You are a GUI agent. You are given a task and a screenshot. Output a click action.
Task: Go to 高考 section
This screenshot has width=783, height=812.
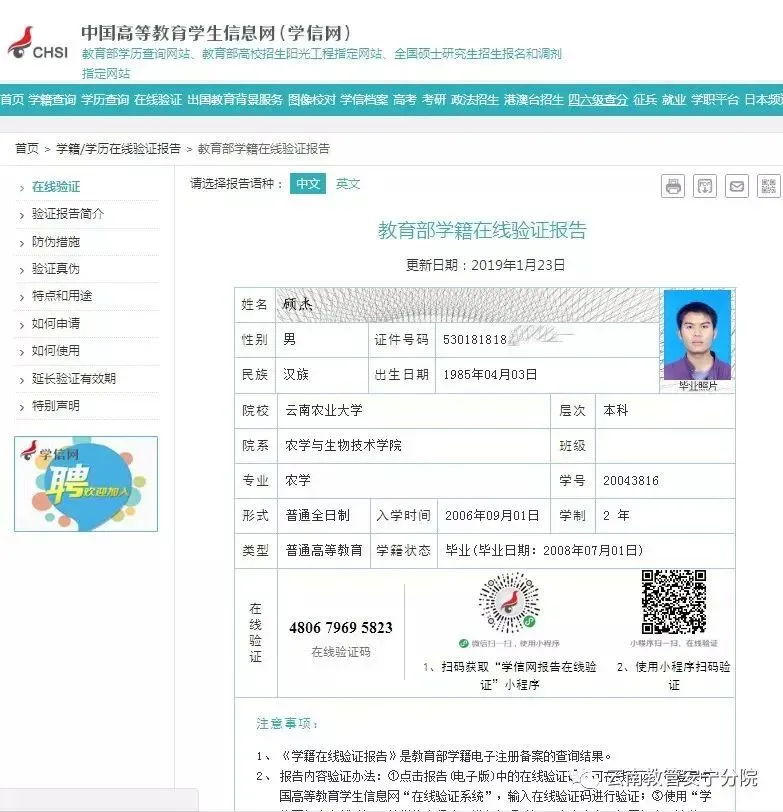tap(405, 99)
